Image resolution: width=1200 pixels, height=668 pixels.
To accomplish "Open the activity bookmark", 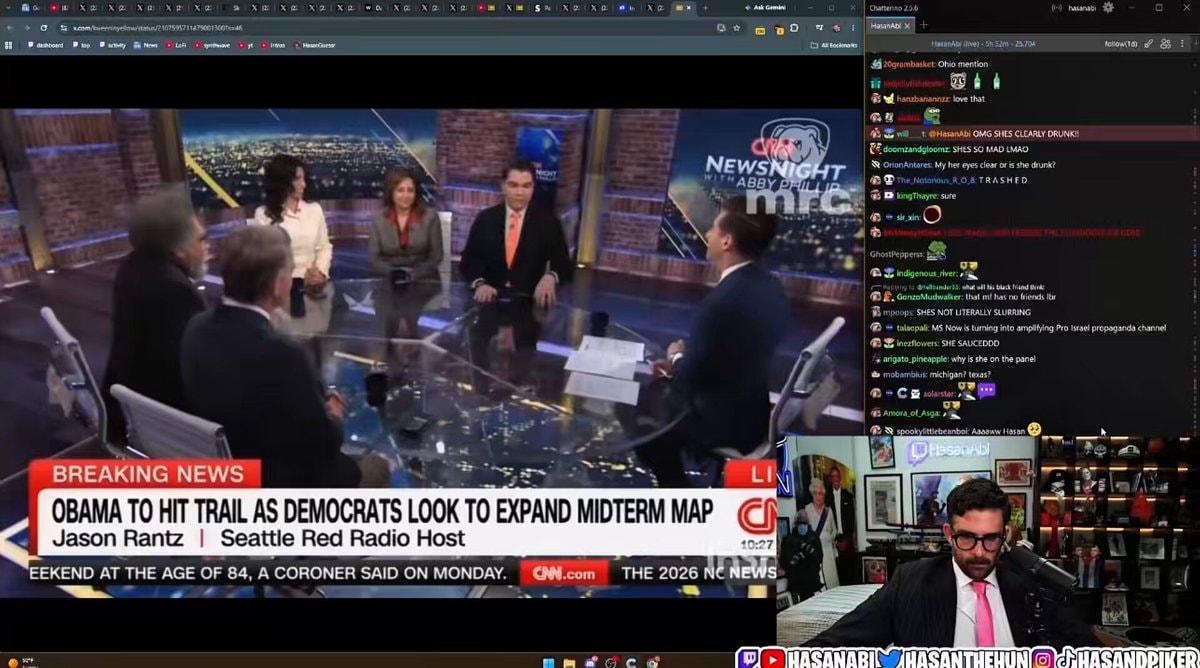I will tap(113, 45).
